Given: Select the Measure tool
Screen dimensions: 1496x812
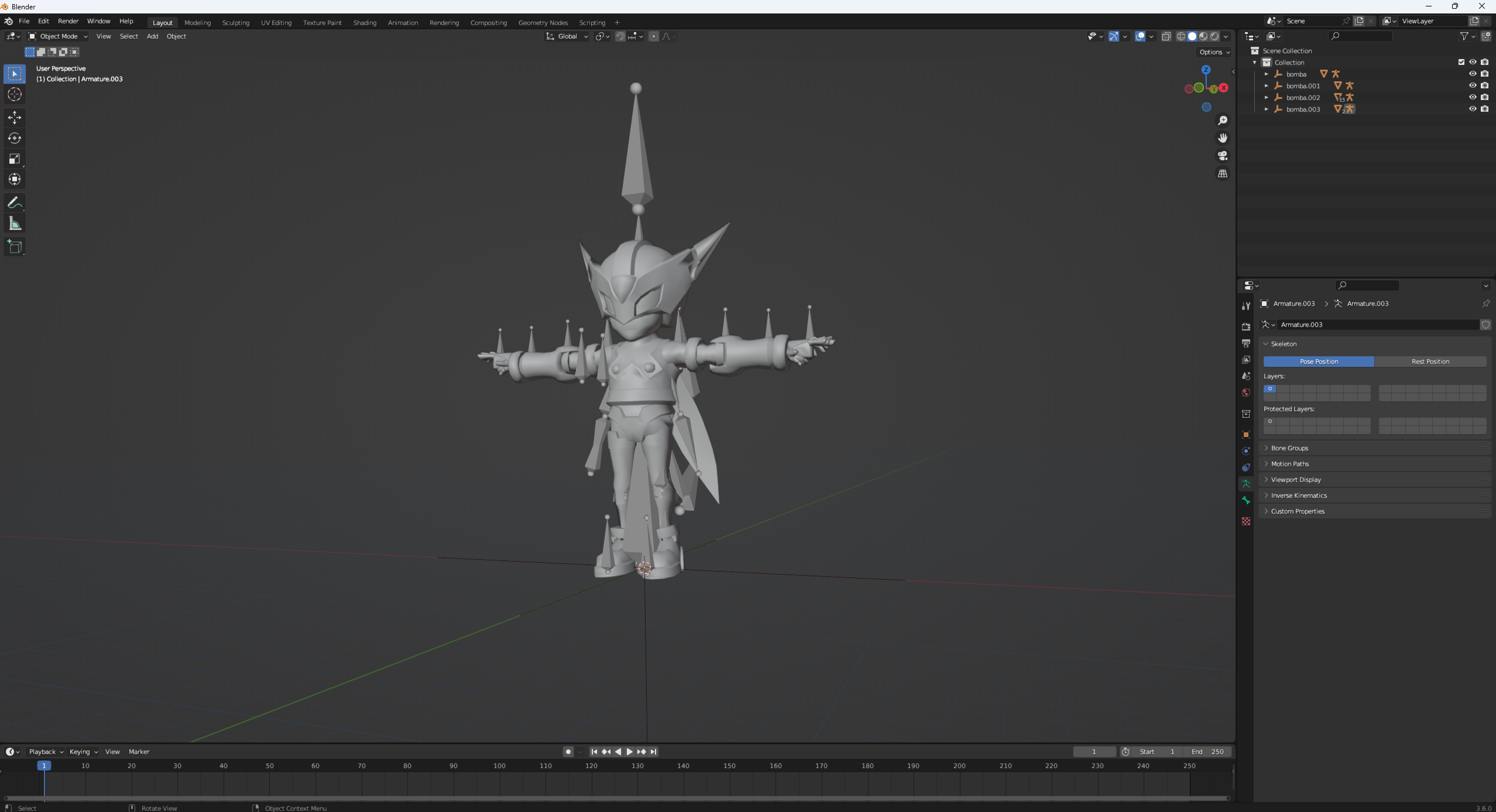Looking at the screenshot, I should pos(15,223).
